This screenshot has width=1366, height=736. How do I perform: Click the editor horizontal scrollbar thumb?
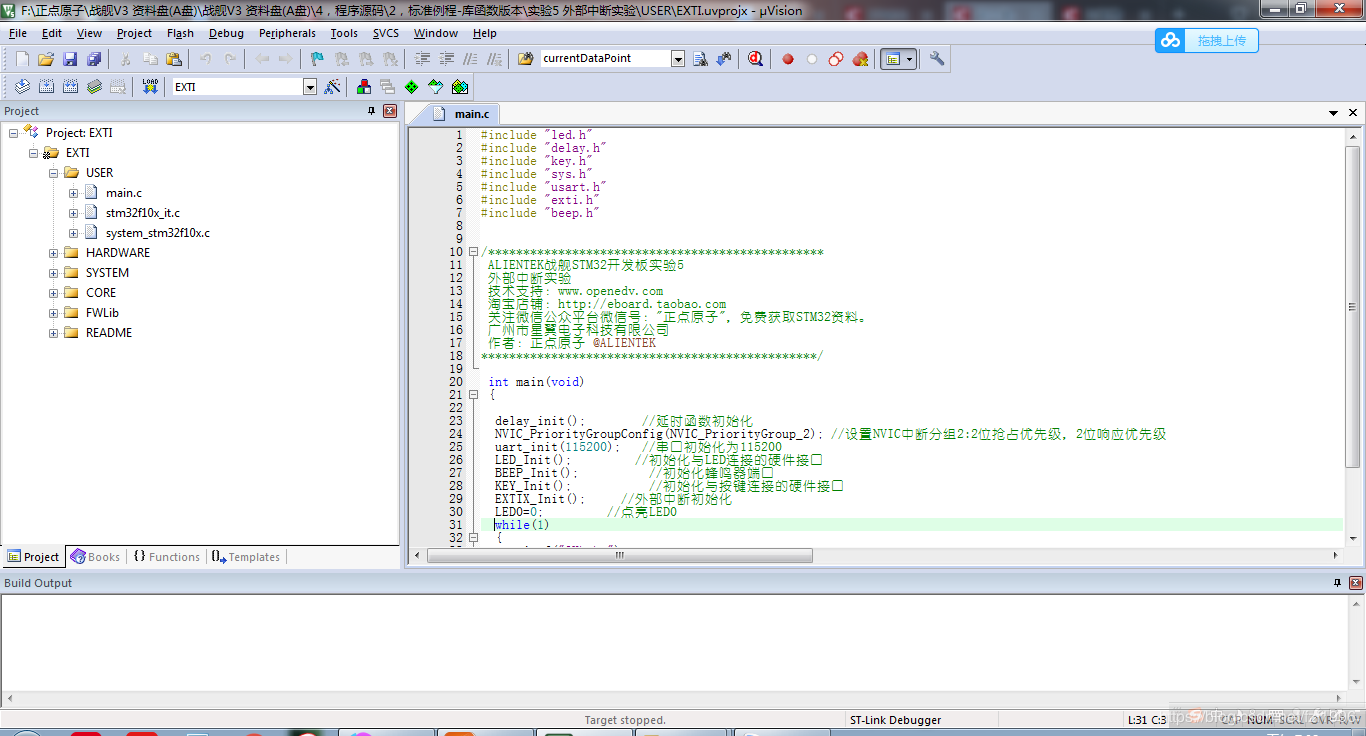pyautogui.click(x=619, y=555)
